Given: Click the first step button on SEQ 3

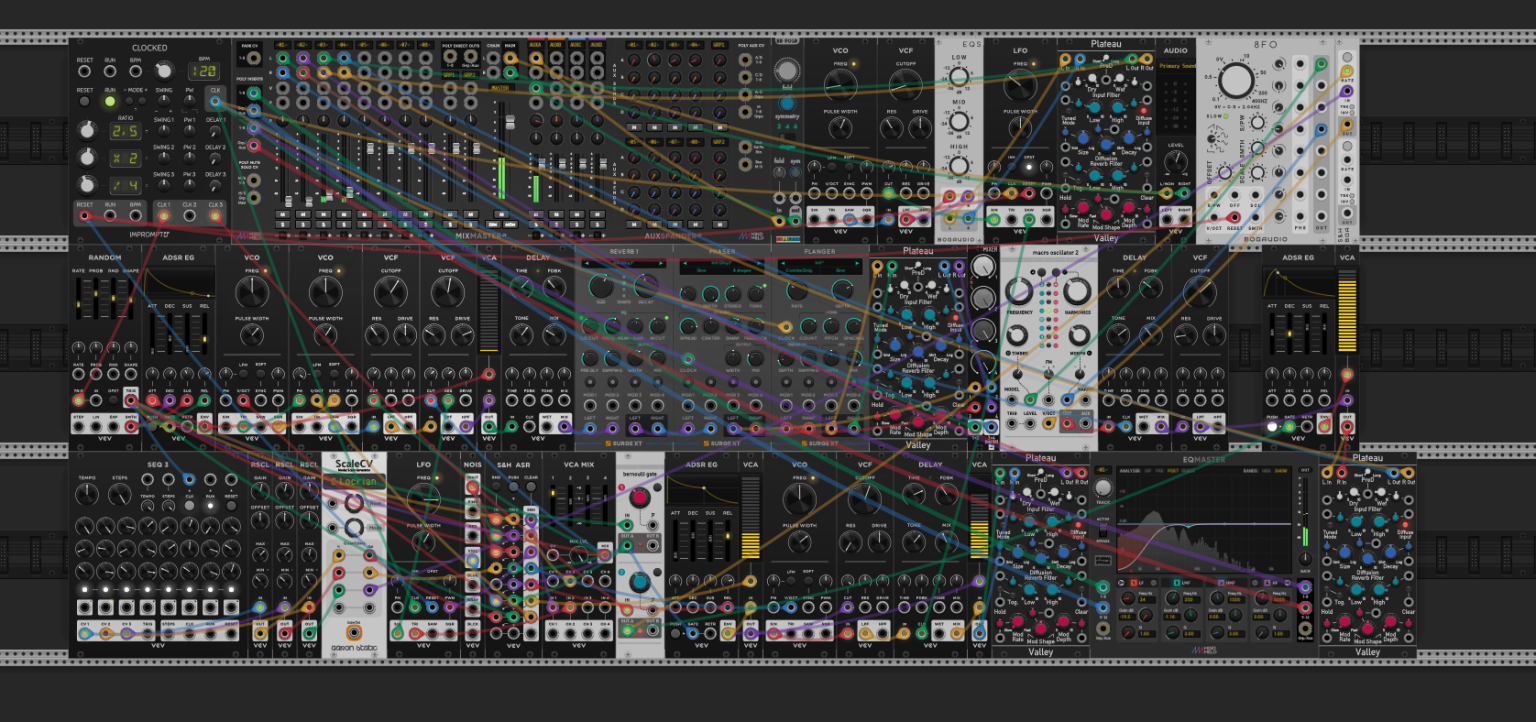Looking at the screenshot, I should [85, 590].
